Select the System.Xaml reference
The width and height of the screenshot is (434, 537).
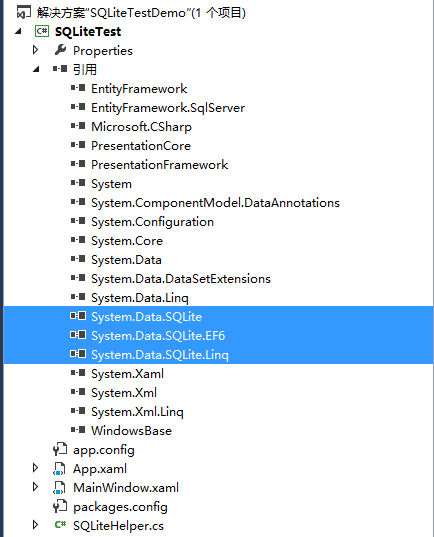(127, 374)
